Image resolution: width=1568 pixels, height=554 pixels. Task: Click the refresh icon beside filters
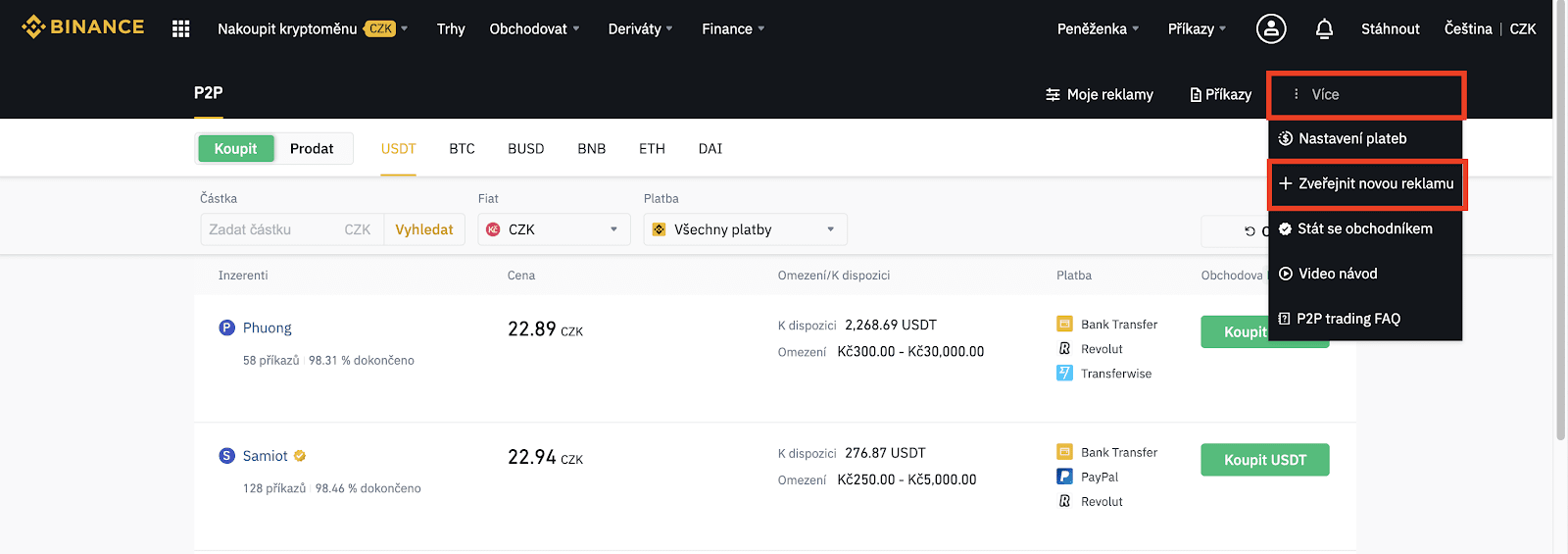tap(1249, 231)
